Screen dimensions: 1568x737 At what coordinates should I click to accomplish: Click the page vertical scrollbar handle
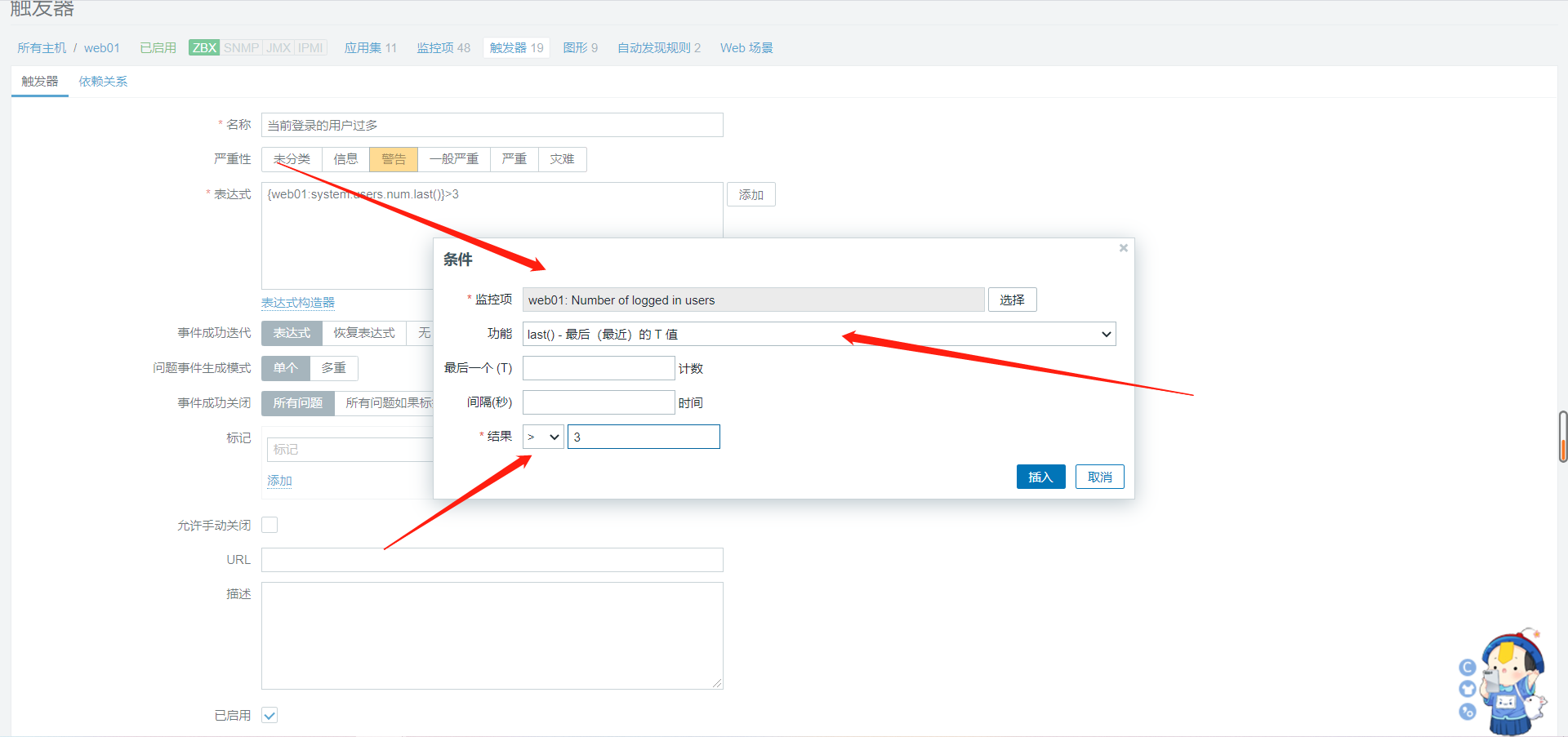tap(1562, 437)
